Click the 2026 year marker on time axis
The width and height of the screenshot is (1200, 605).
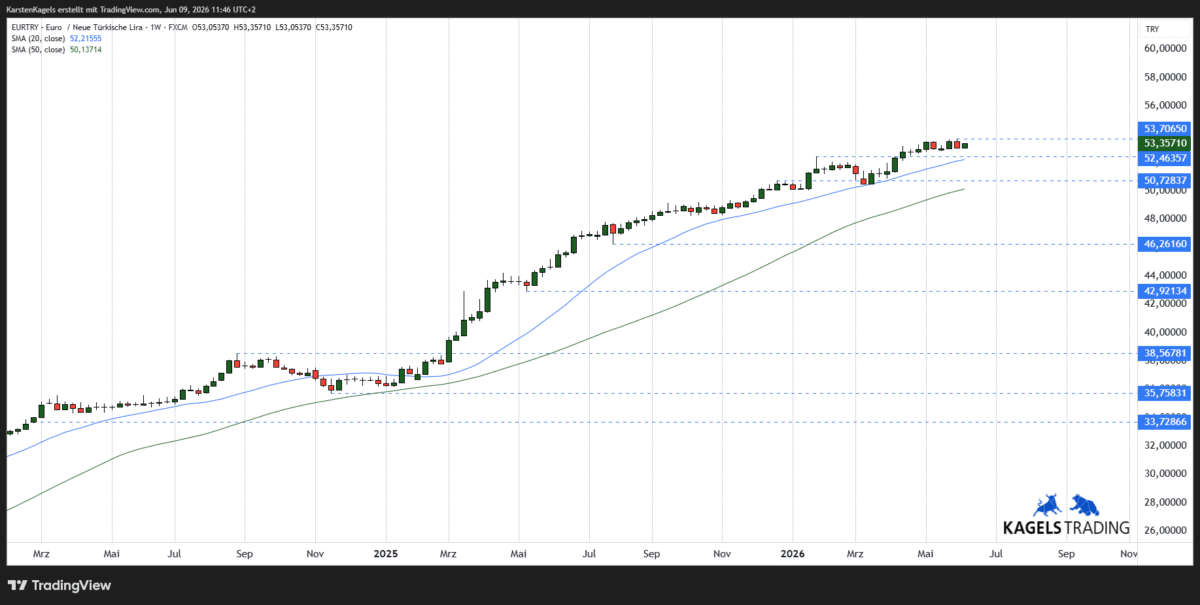[792, 552]
